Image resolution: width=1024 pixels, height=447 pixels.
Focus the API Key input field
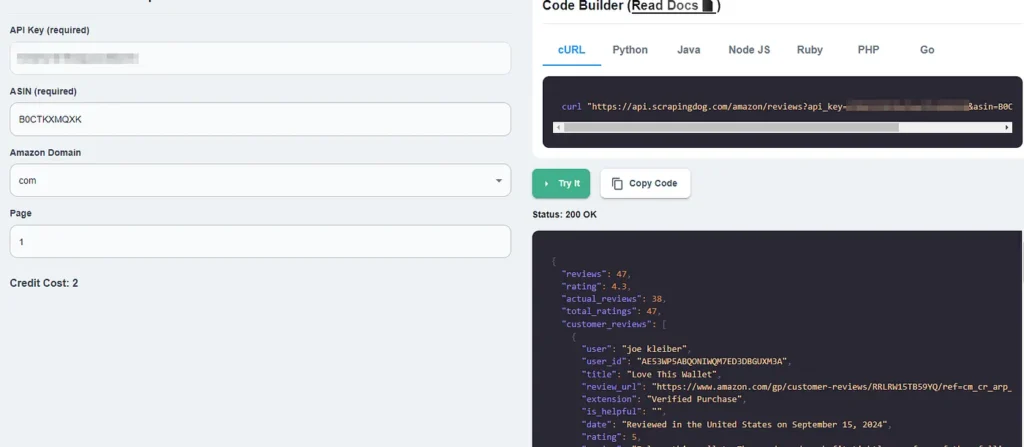pyautogui.click(x=260, y=58)
